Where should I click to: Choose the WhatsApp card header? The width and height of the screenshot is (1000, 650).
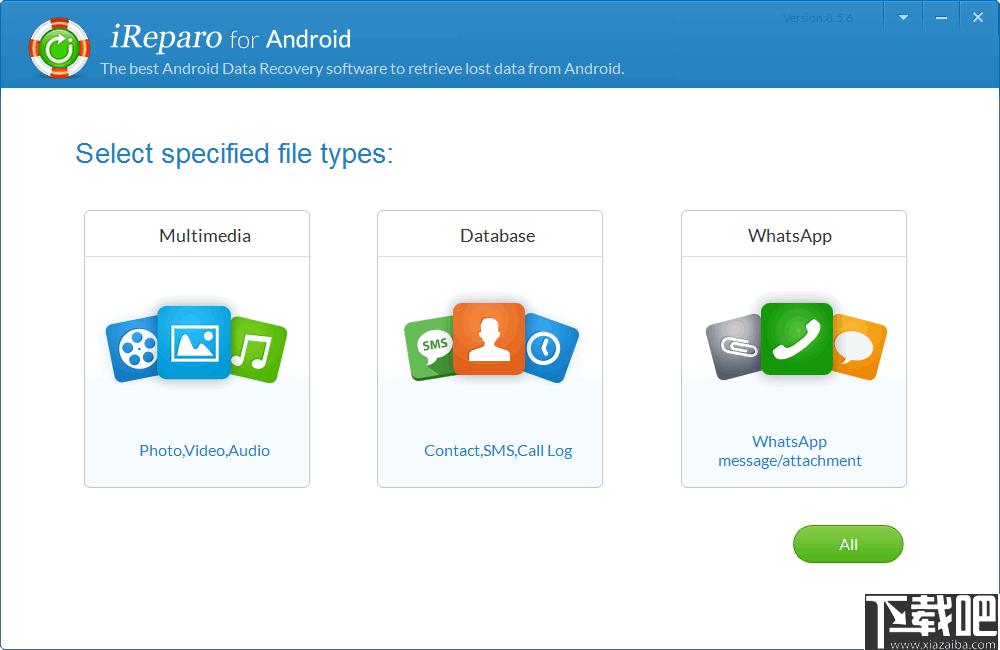(x=794, y=235)
